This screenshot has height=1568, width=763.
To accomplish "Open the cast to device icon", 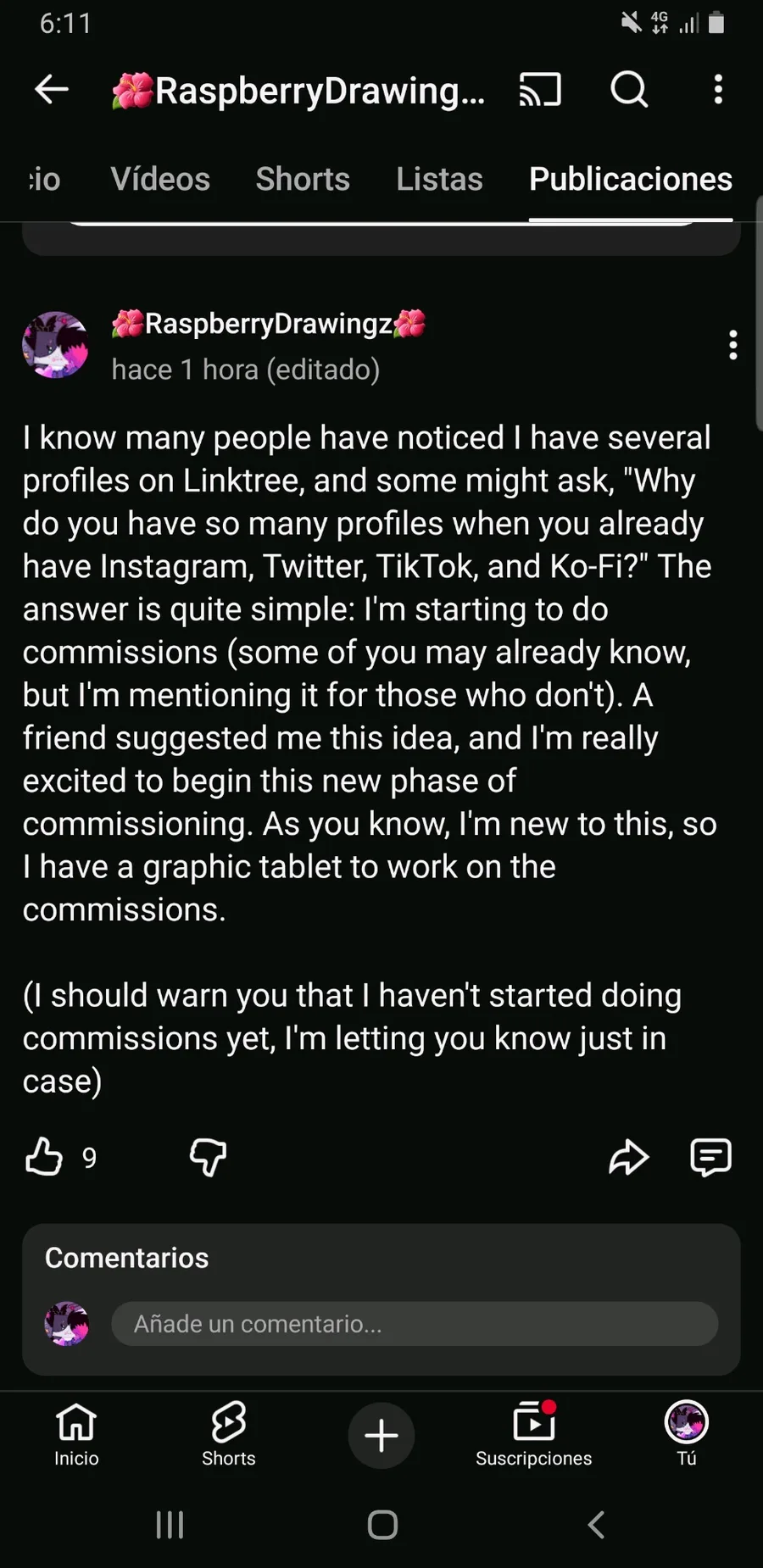I will [x=540, y=89].
